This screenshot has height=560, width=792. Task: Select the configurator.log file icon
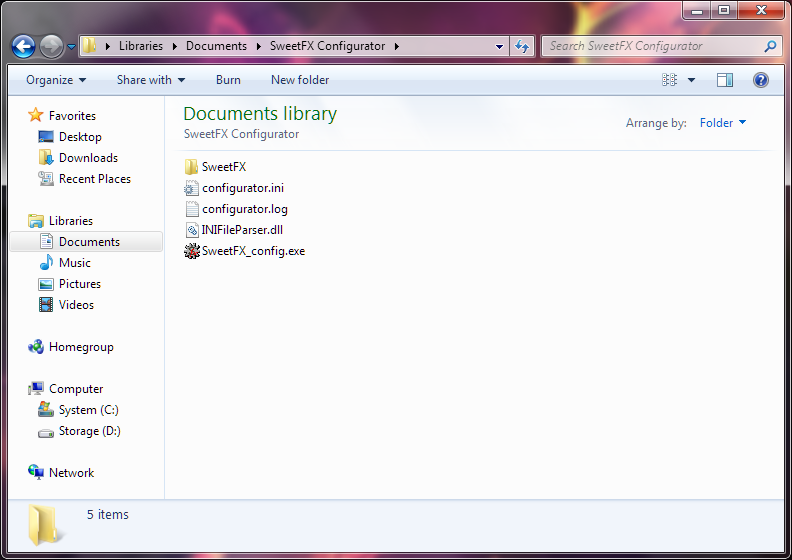[x=191, y=209]
